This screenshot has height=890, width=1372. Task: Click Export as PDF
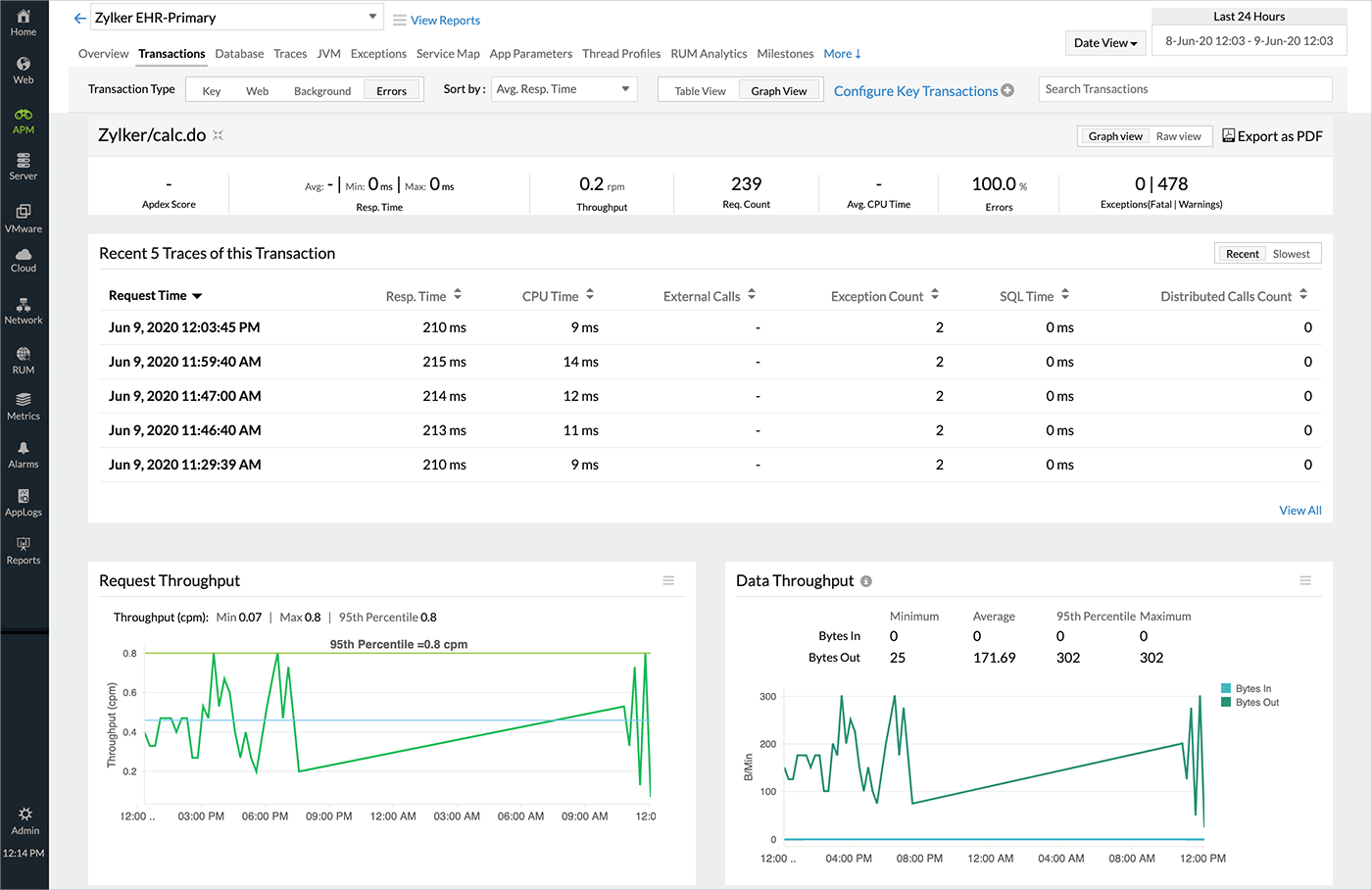point(1272,136)
